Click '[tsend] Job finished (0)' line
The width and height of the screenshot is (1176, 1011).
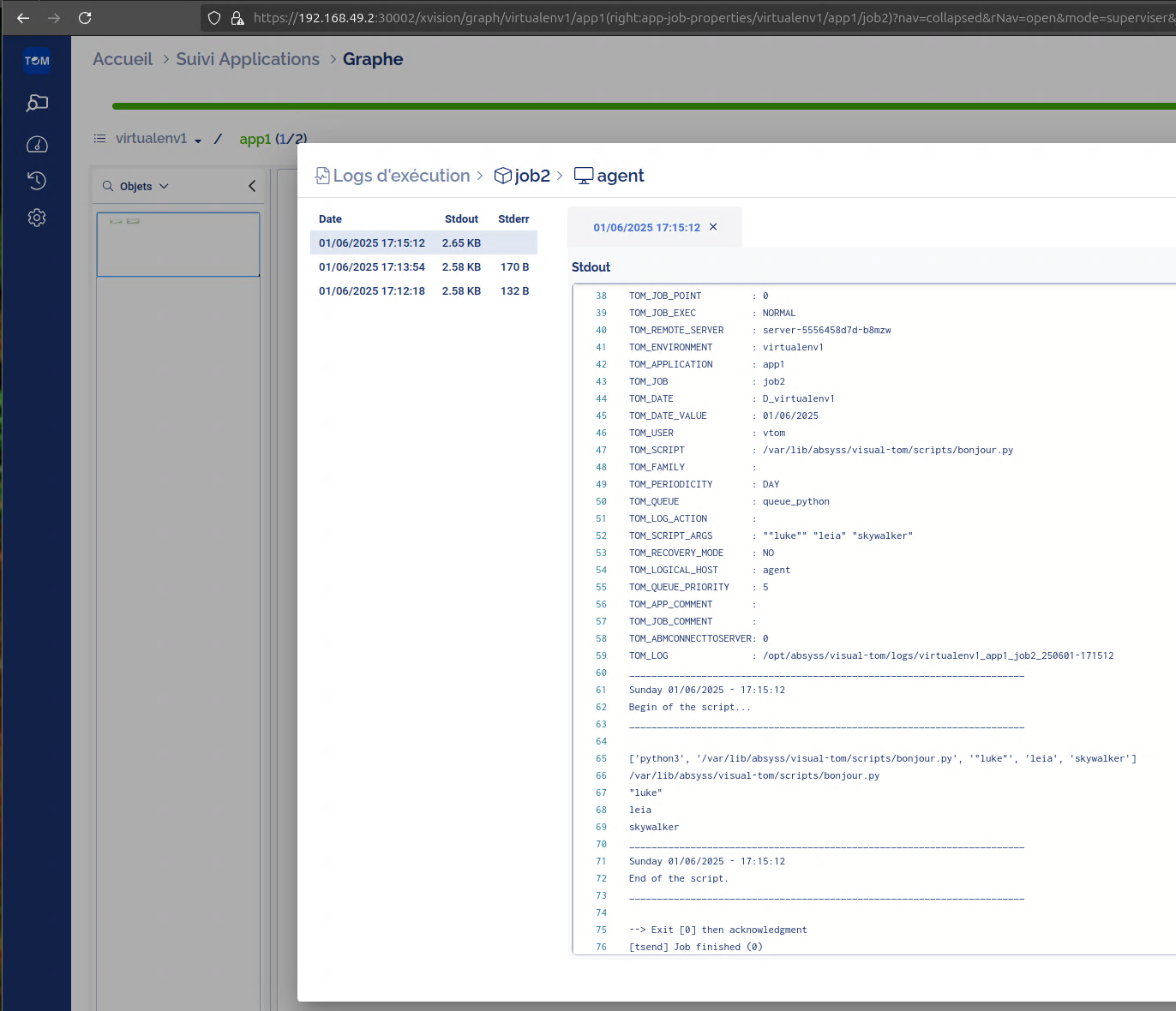[x=695, y=947]
